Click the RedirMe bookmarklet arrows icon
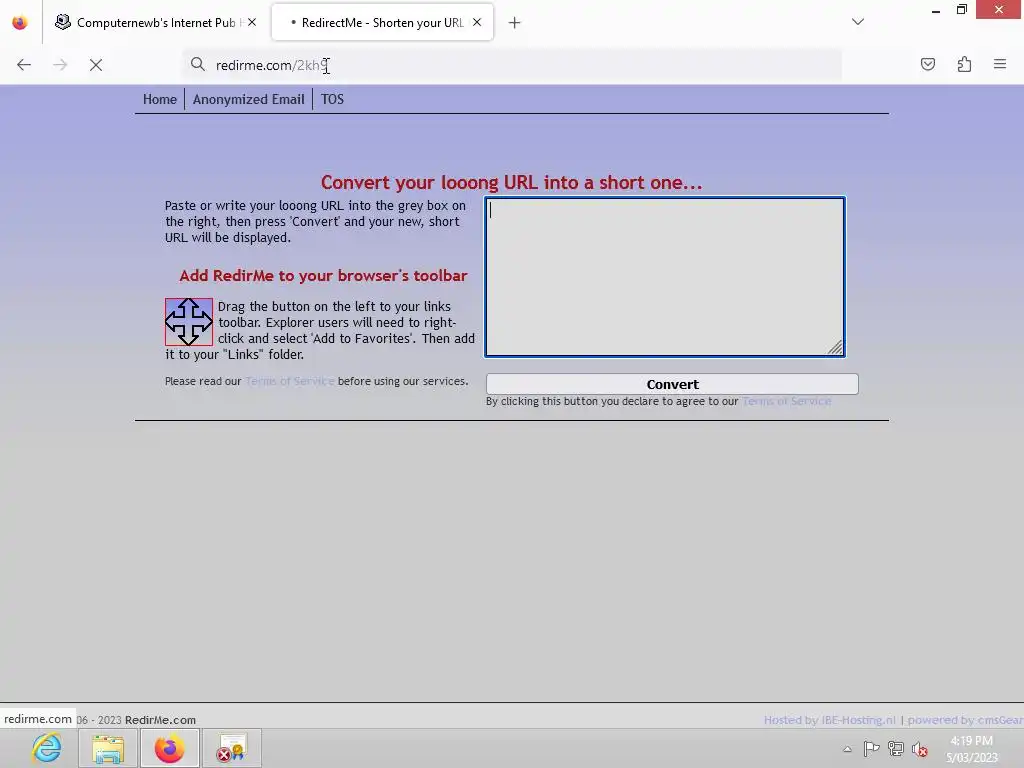 pos(189,322)
